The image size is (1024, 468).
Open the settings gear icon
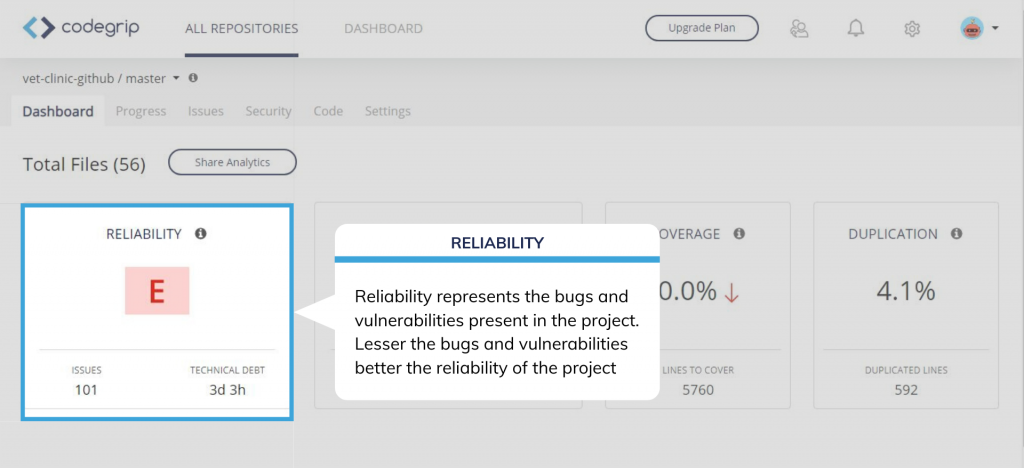coord(912,28)
